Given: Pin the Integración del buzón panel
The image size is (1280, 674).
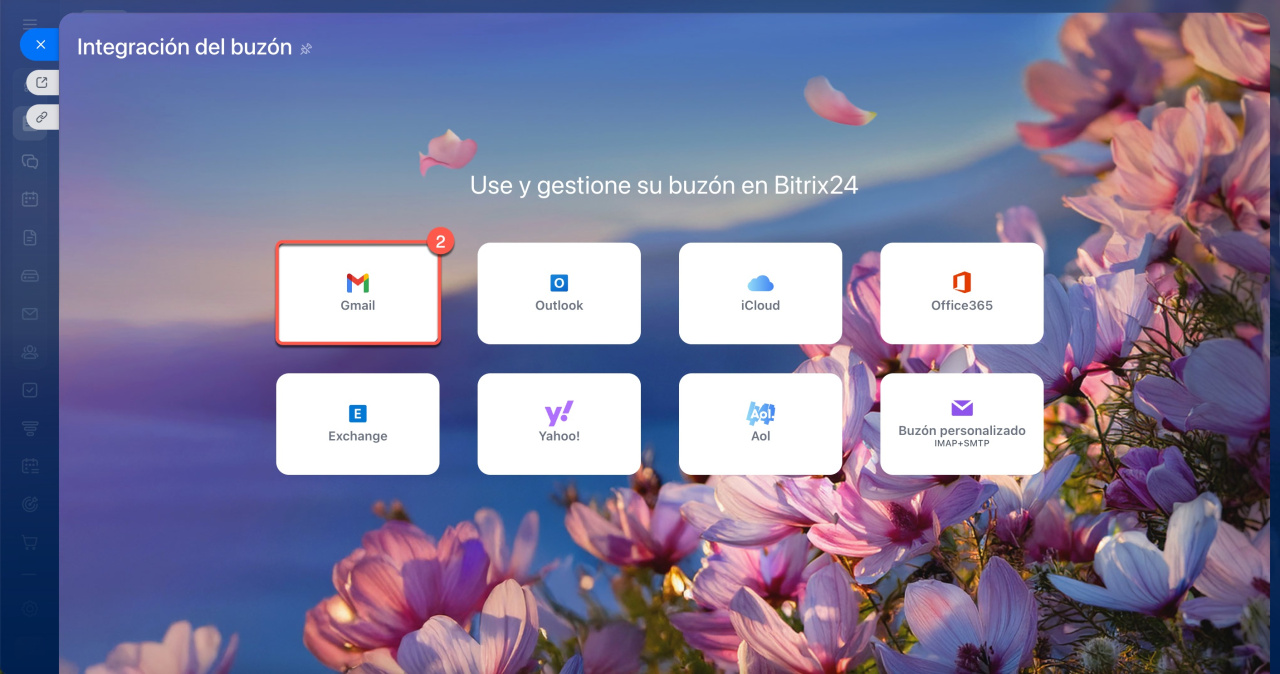Looking at the screenshot, I should click(x=306, y=49).
